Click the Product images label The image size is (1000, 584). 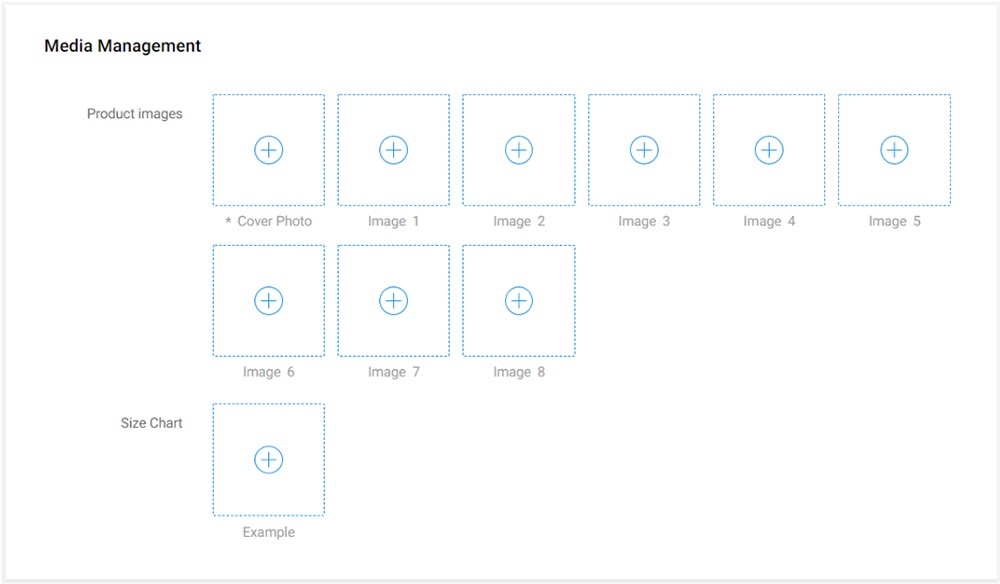(135, 114)
